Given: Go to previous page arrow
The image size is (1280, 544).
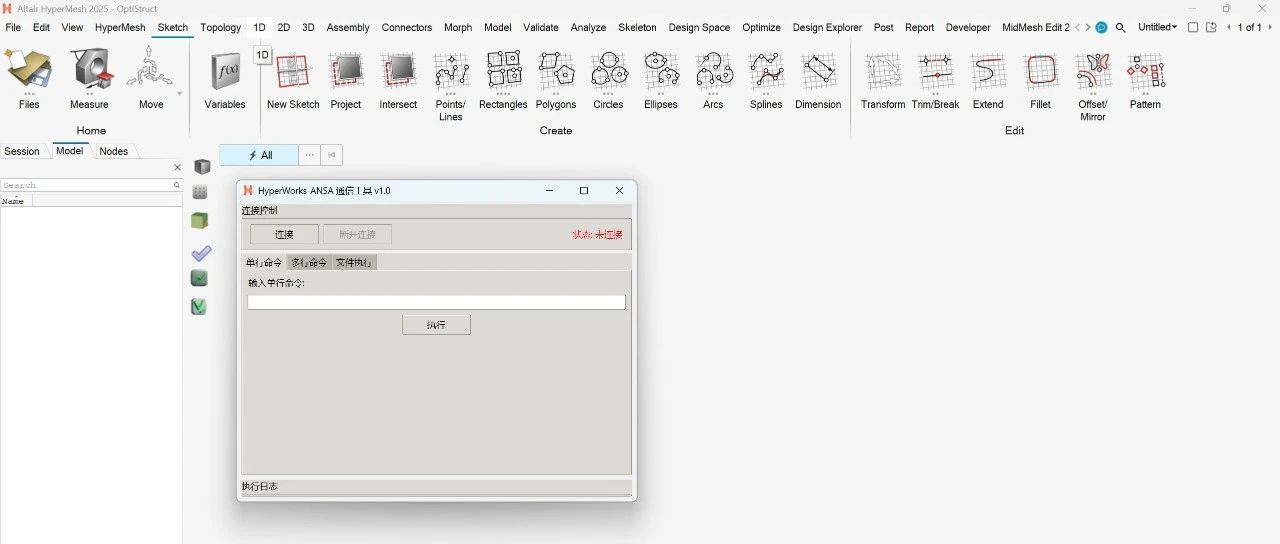Looking at the screenshot, I should (1229, 28).
